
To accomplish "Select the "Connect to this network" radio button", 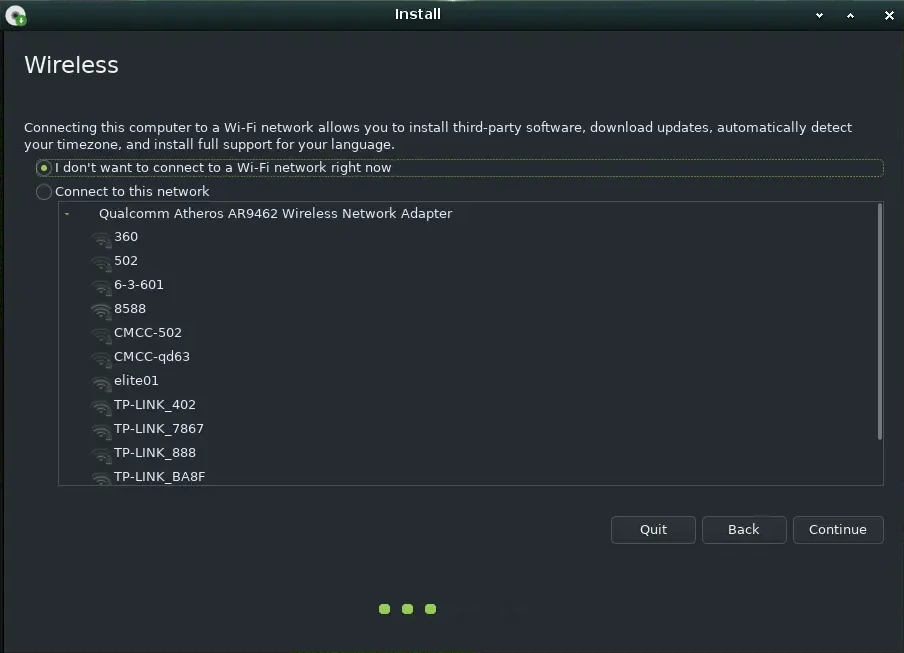I will [x=44, y=192].
